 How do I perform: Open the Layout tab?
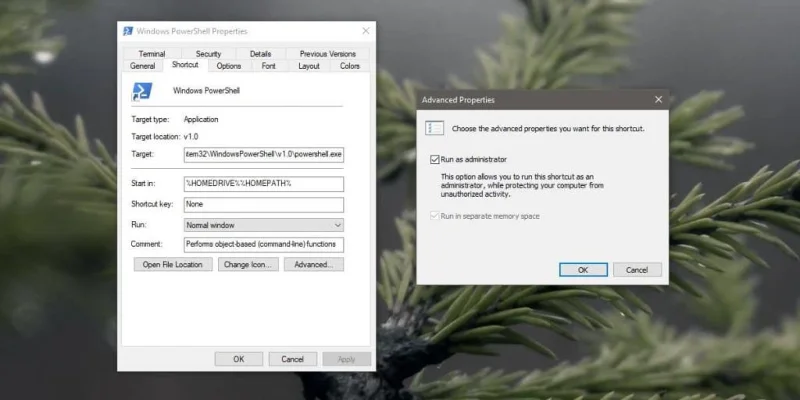[x=309, y=66]
